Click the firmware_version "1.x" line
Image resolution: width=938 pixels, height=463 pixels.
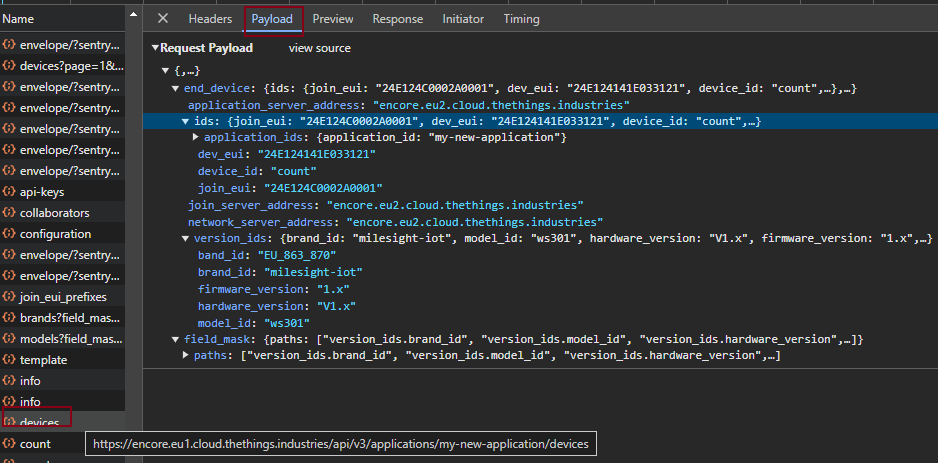(274, 289)
